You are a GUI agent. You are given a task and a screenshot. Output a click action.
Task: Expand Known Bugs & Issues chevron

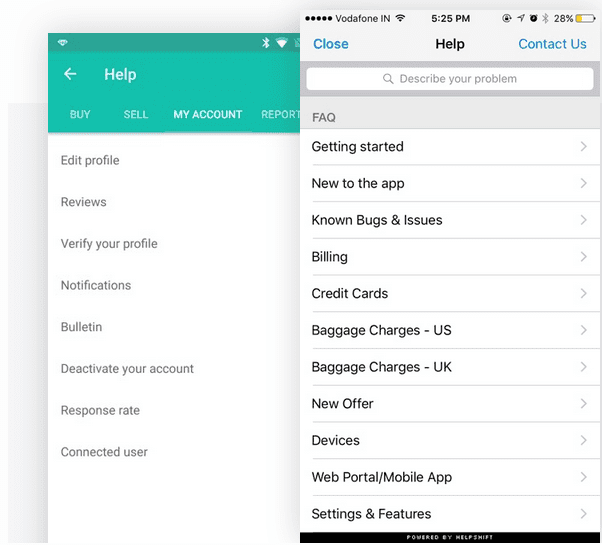tap(583, 220)
